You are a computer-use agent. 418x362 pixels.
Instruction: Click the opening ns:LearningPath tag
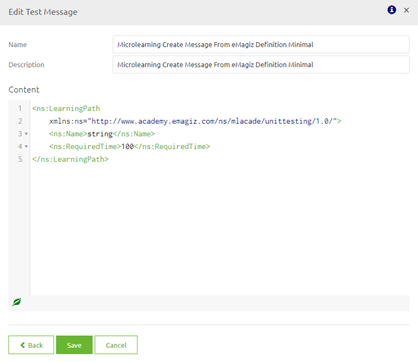coord(66,109)
